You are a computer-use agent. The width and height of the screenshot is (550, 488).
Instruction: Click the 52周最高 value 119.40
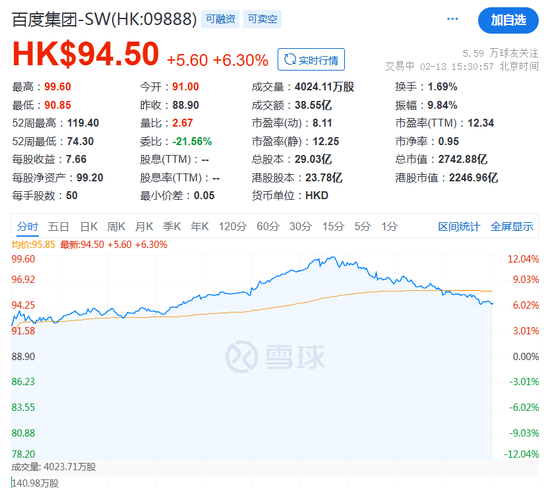click(83, 123)
